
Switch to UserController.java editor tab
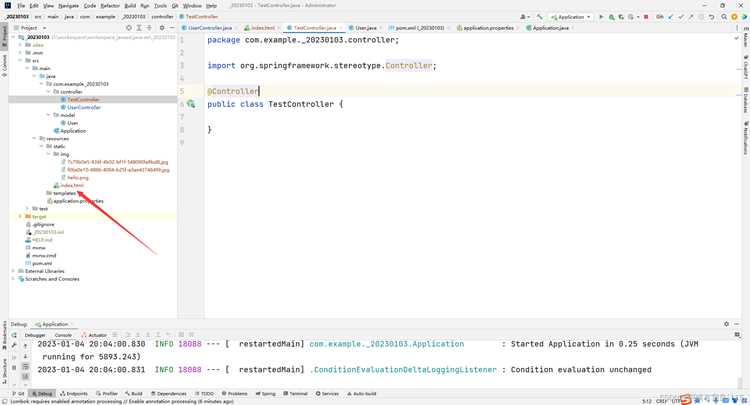210,28
